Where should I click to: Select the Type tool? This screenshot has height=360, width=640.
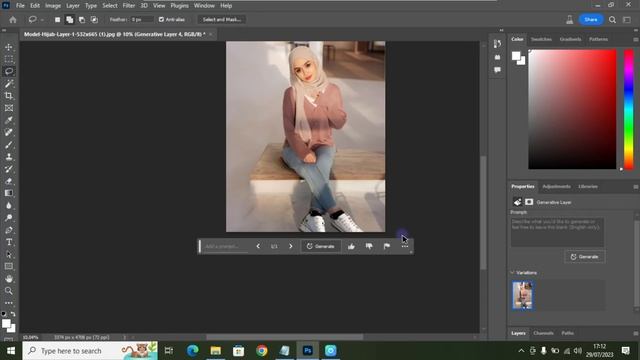click(x=9, y=242)
